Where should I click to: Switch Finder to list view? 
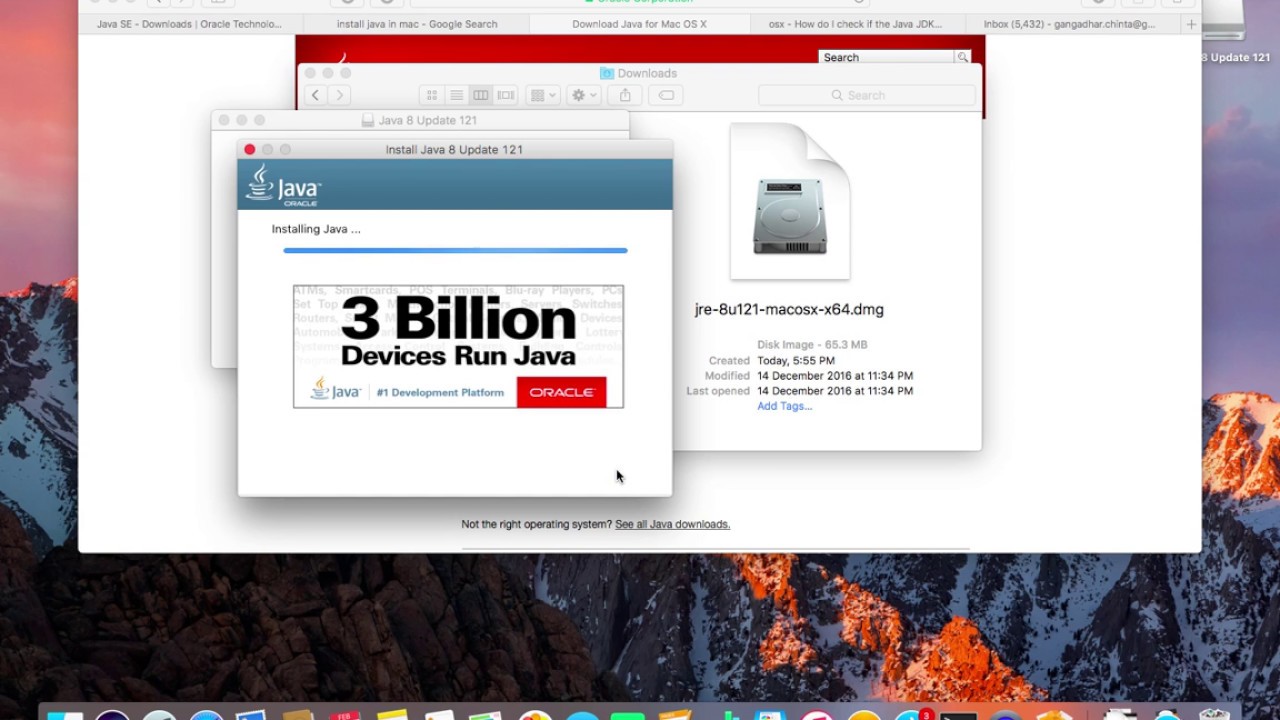coord(456,95)
